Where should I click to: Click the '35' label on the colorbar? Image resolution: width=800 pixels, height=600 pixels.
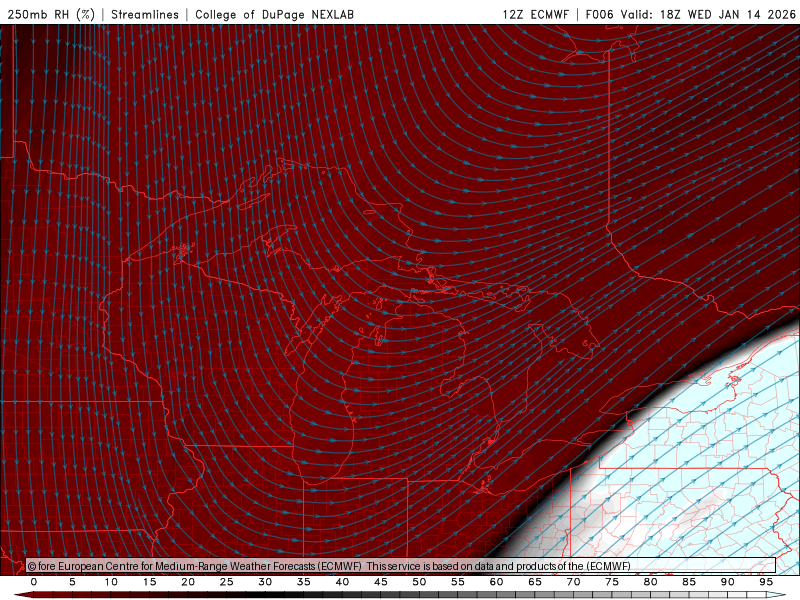pyautogui.click(x=304, y=582)
